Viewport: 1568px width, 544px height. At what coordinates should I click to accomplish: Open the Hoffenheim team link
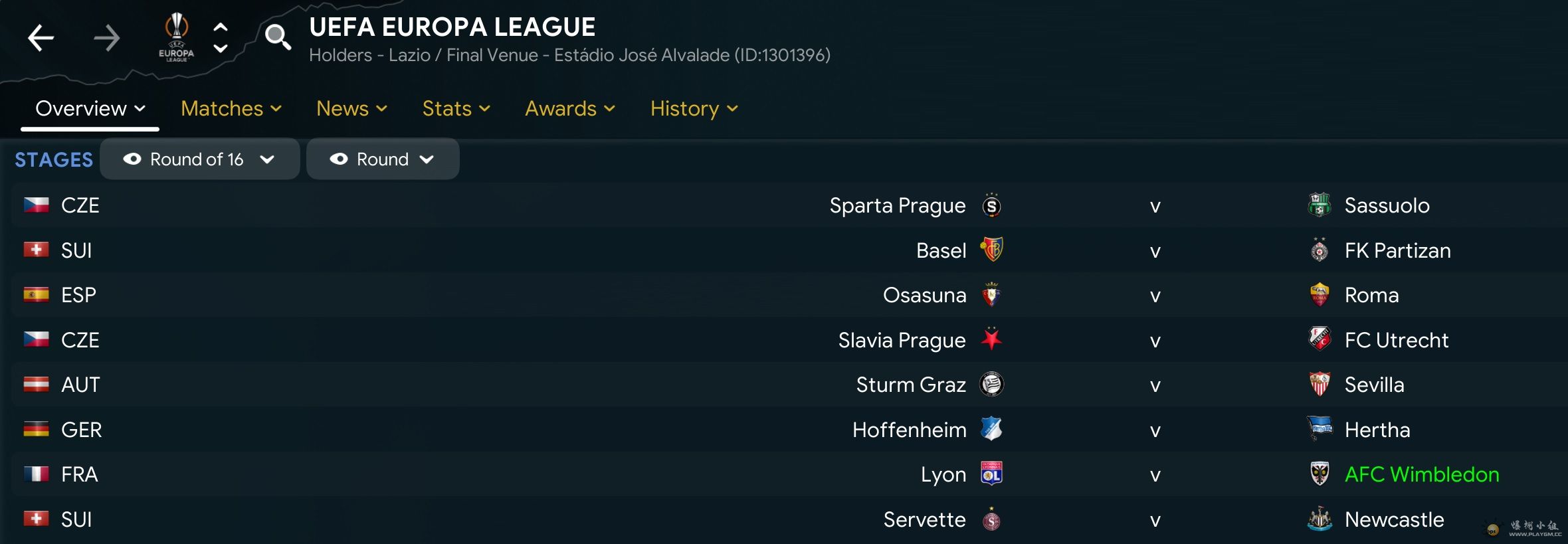909,430
